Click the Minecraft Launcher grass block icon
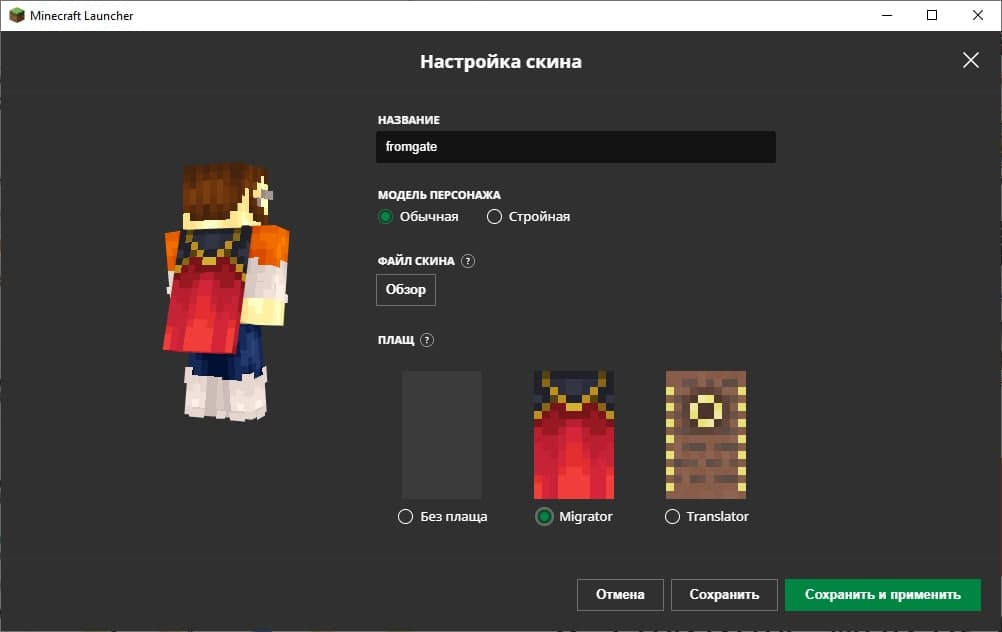1002x632 pixels. pos(17,15)
